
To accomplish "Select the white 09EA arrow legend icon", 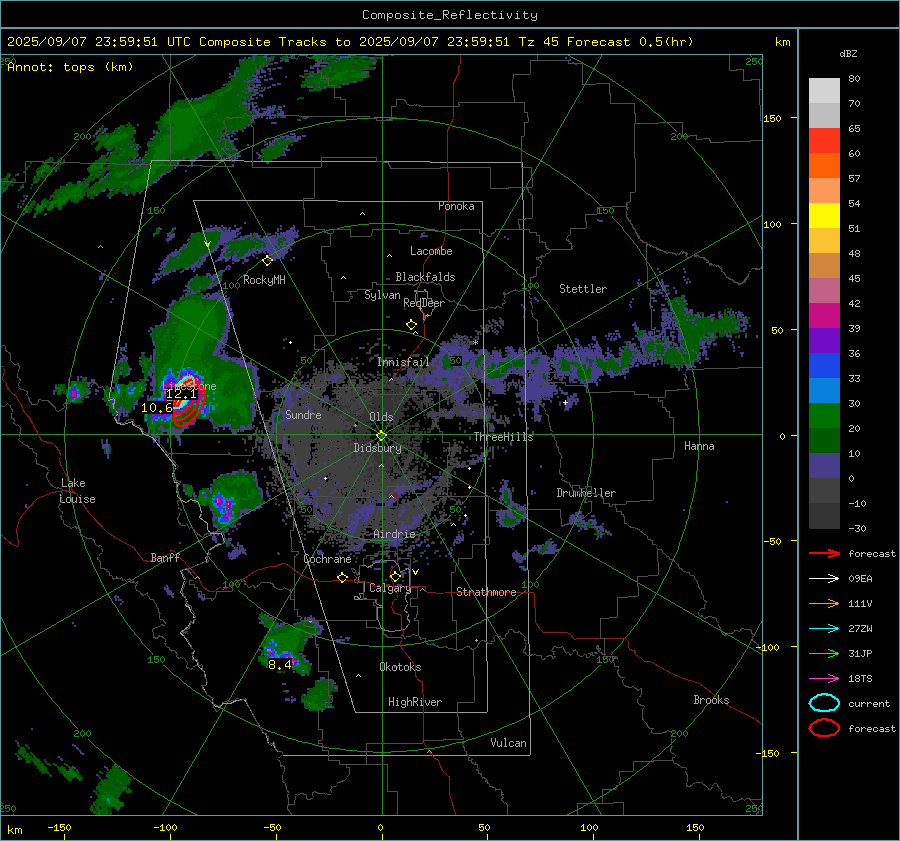I will pos(824,579).
